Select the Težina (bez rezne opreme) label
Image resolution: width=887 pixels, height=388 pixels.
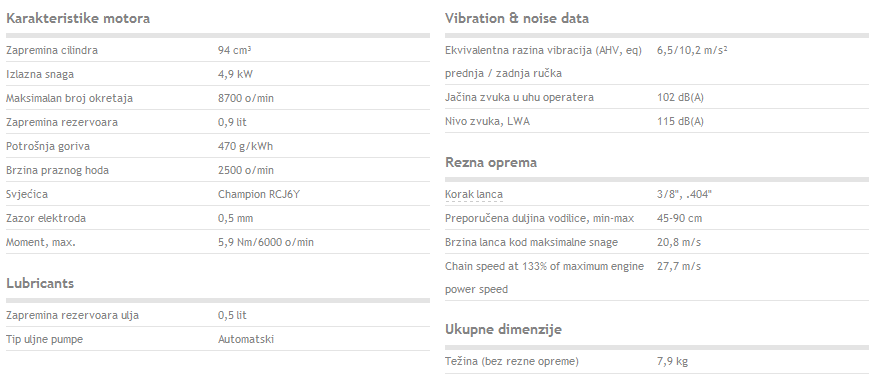511,361
